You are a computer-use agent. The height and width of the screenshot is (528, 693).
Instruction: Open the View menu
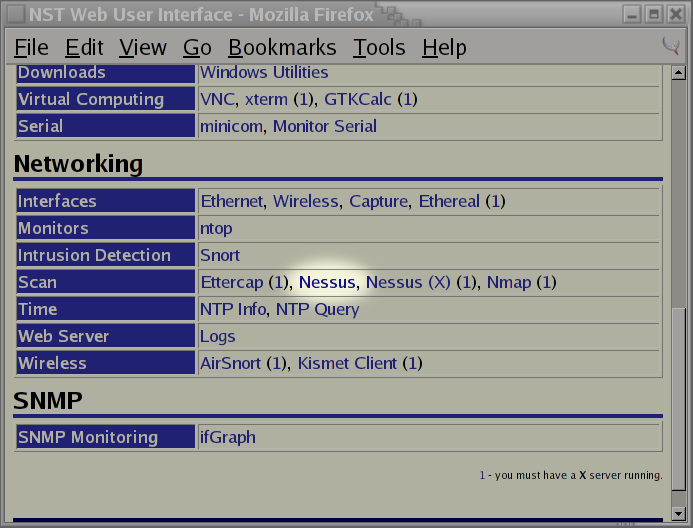(x=143, y=47)
